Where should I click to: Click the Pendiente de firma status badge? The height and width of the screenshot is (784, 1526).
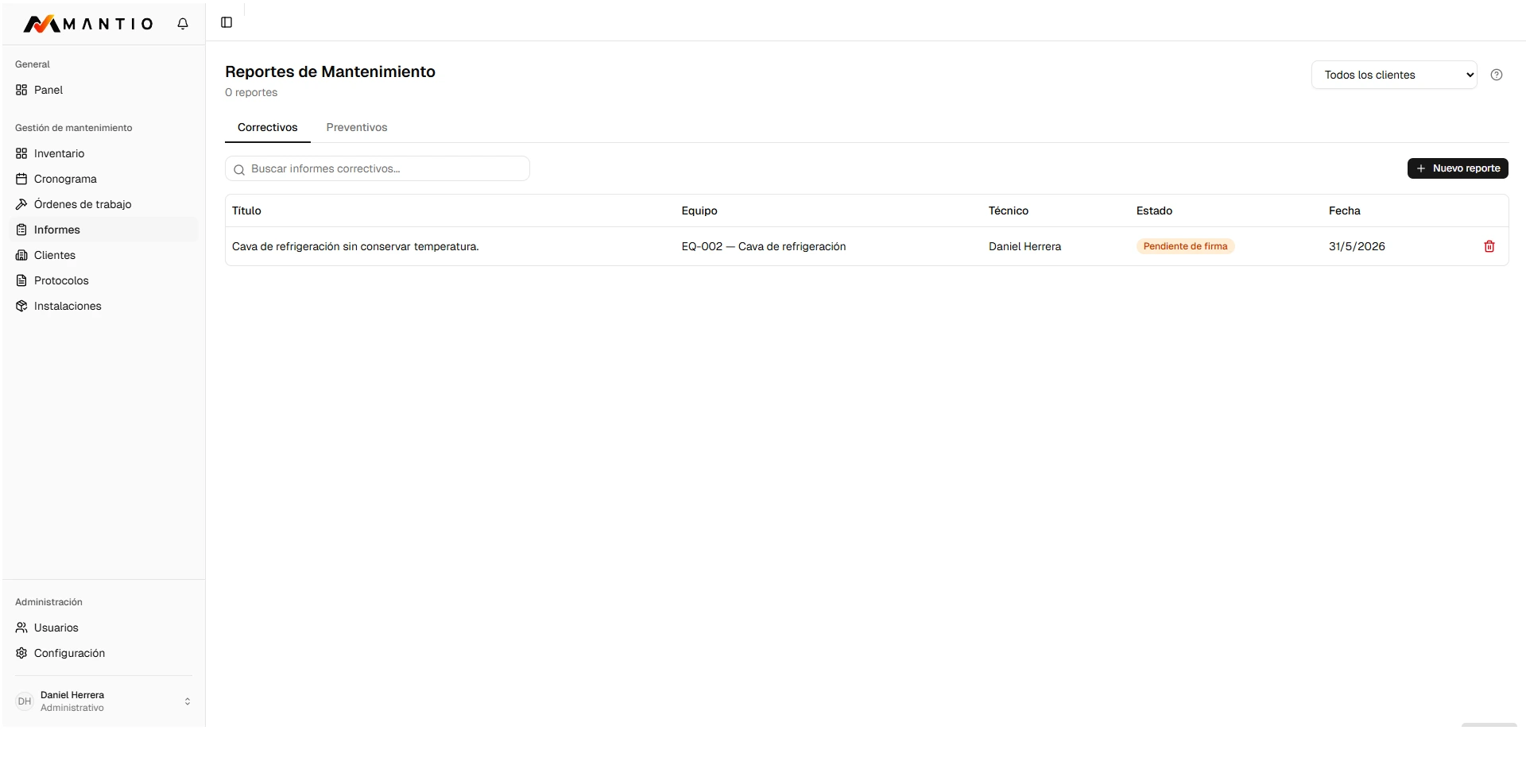pos(1185,246)
